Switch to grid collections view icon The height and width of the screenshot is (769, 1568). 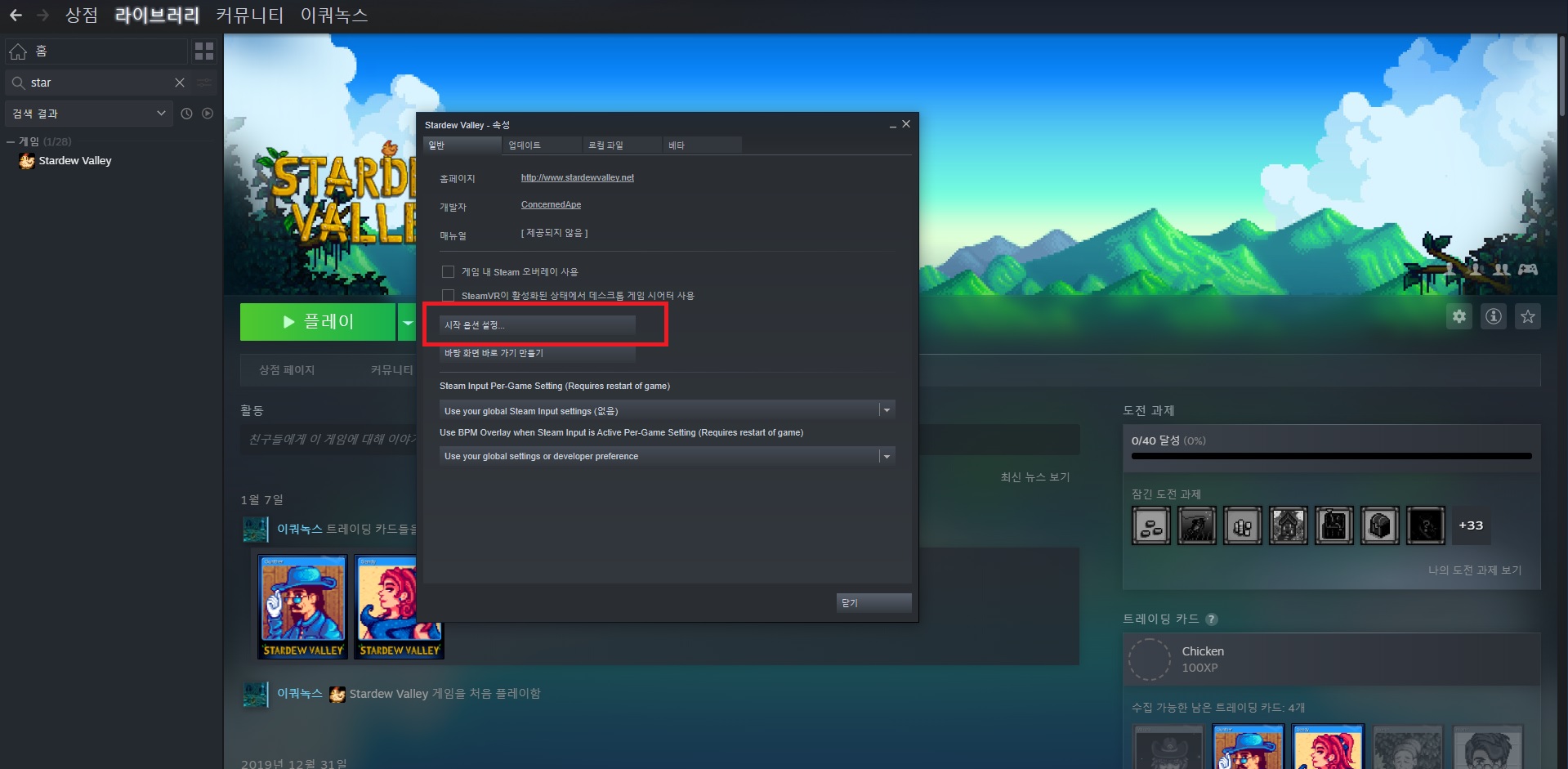(204, 51)
